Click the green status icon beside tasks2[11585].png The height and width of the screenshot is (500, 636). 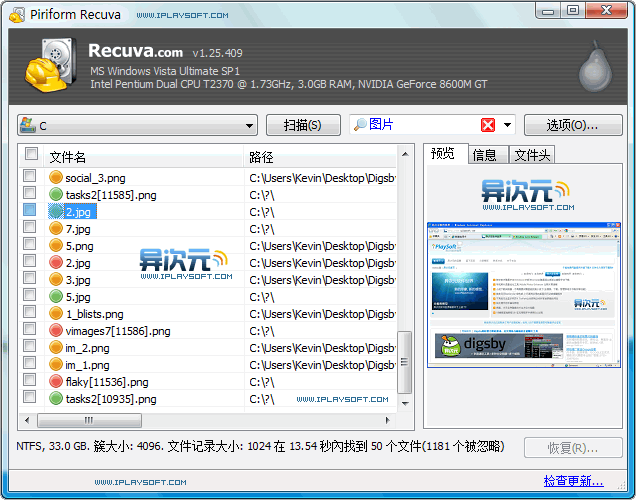point(56,195)
